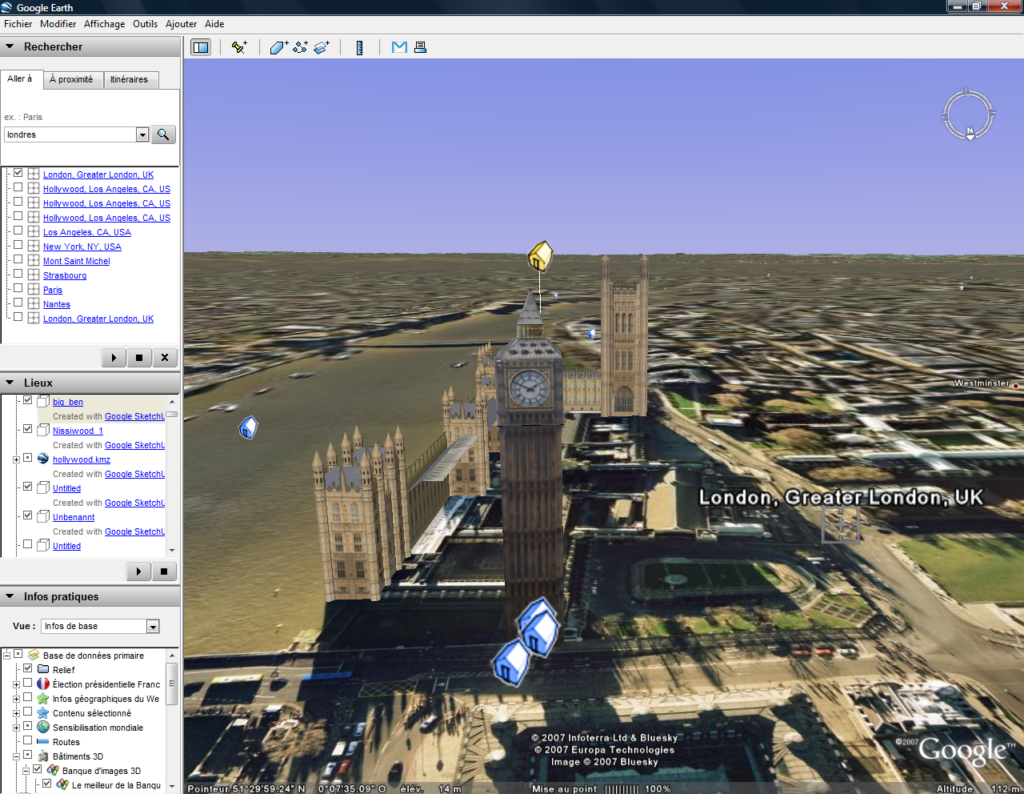1024x794 pixels.
Task: Click the small blue marker near Victoria Tower
Action: (x=592, y=334)
